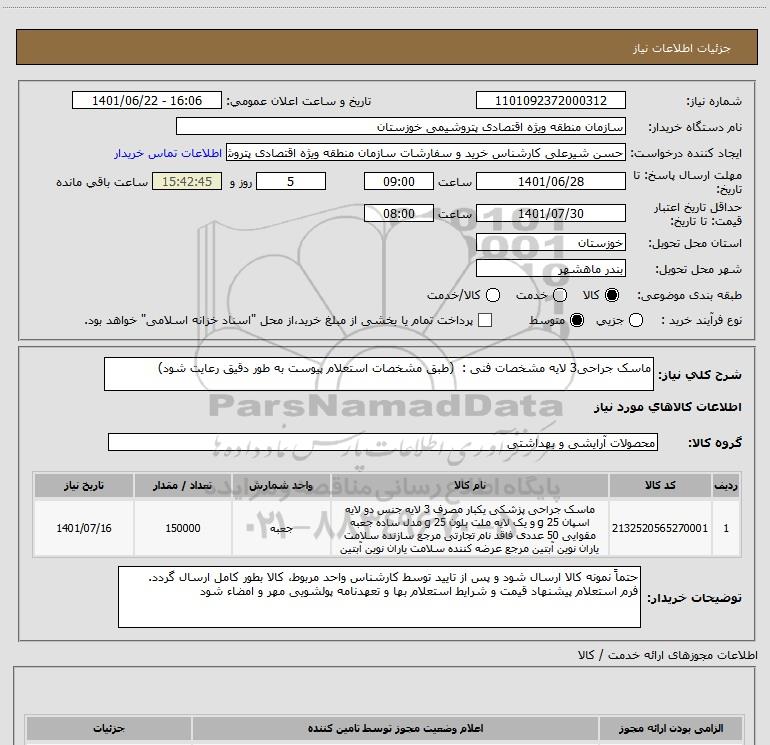Click the کد کالا column header
This screenshot has width=770, height=745.
[660, 485]
